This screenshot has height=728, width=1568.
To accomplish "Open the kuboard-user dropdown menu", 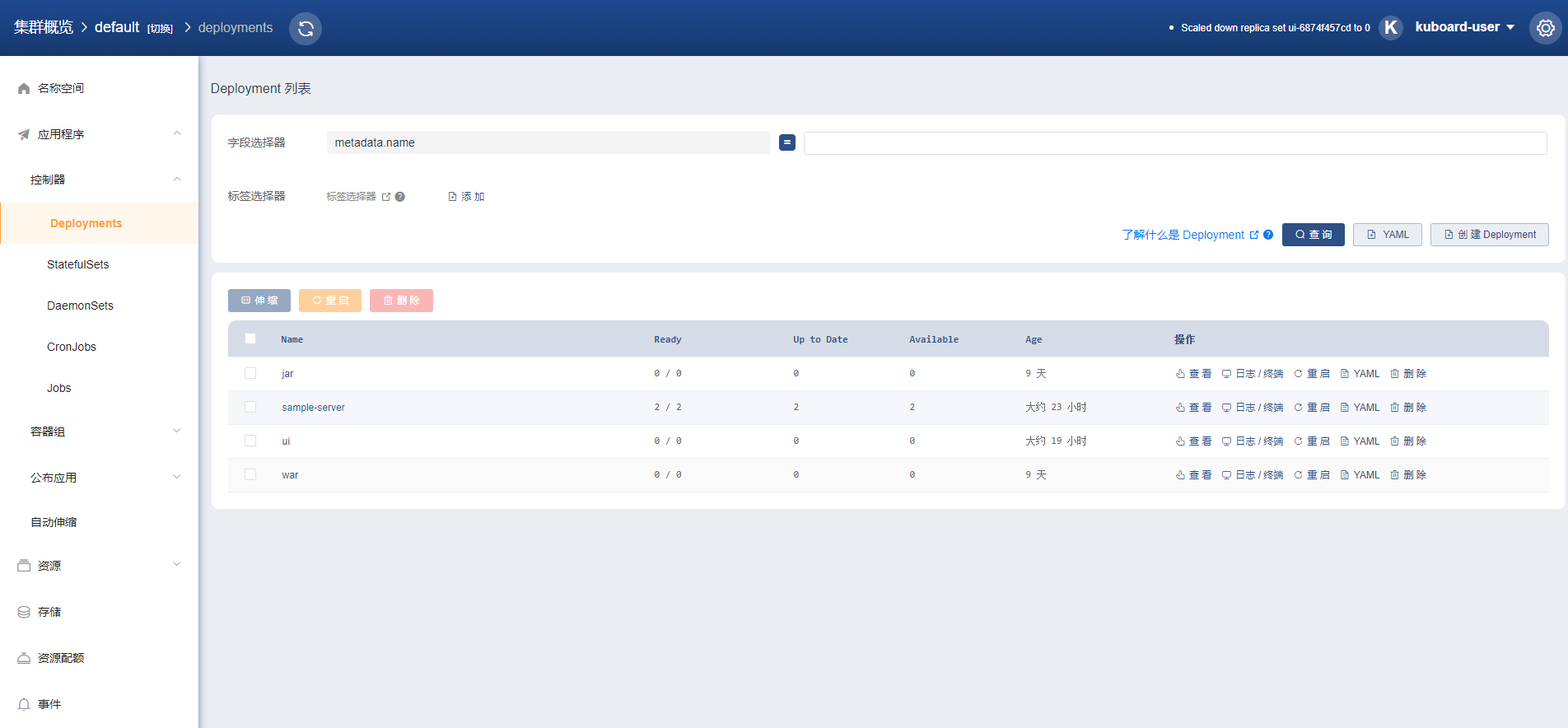I will (1464, 27).
